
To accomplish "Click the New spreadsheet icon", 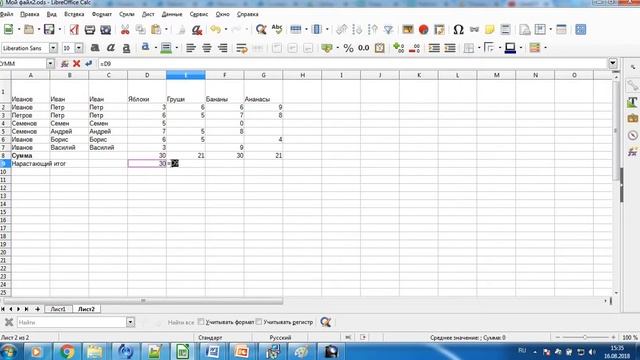I will point(8,29).
